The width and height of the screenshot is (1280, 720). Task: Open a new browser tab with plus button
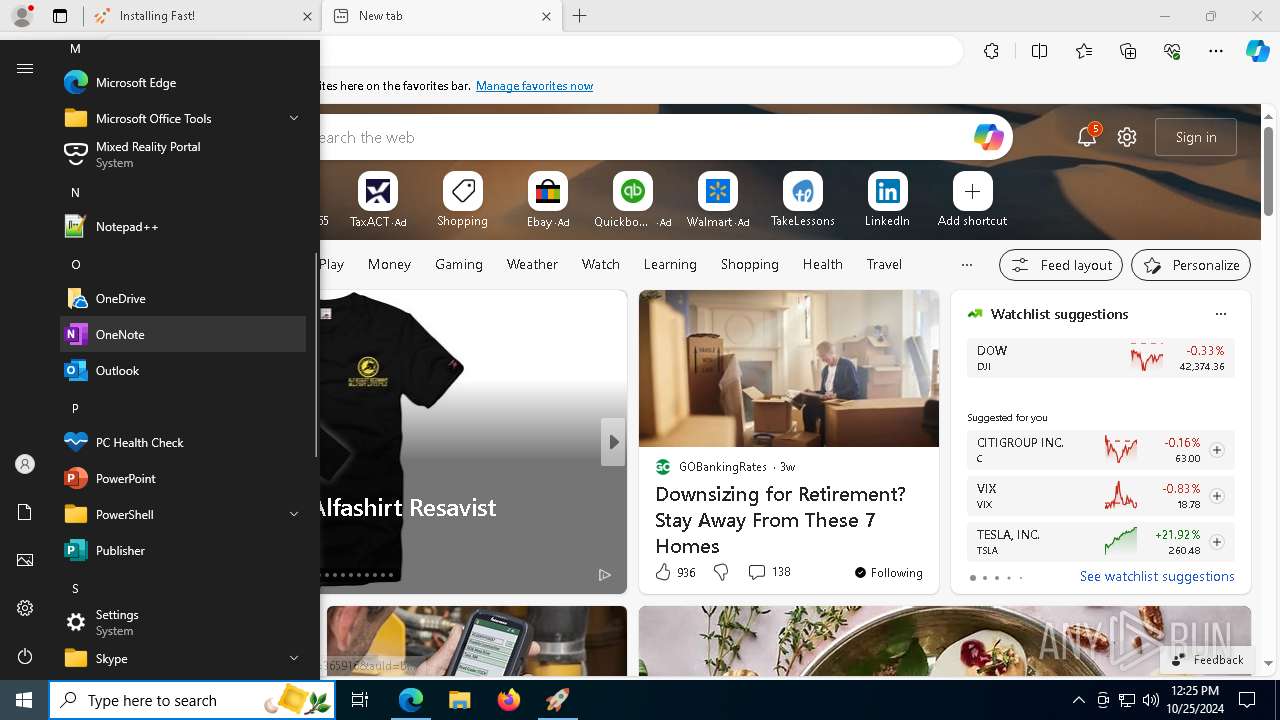point(580,16)
